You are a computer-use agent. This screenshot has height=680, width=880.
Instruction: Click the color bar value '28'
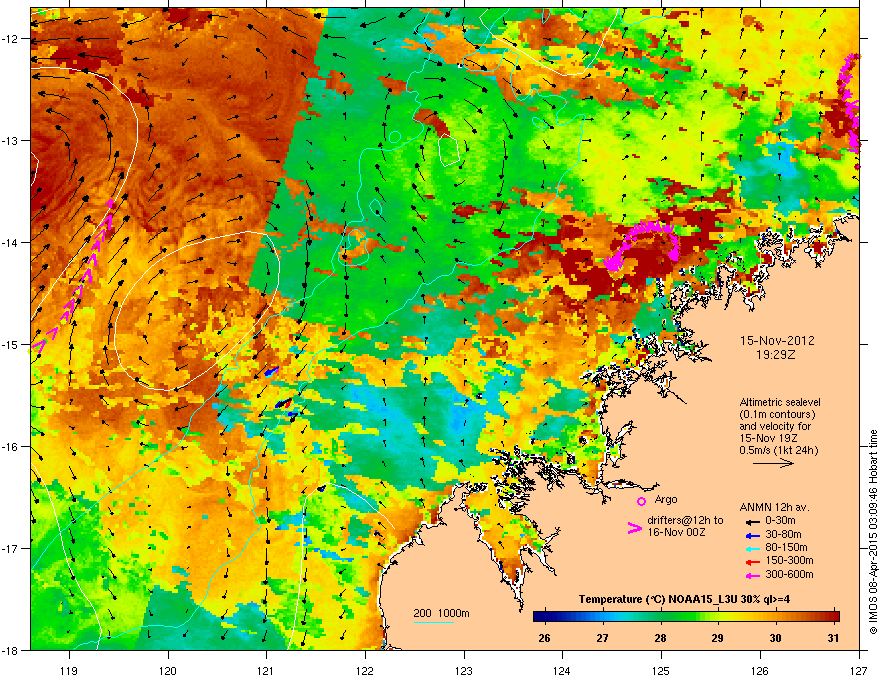tap(661, 638)
